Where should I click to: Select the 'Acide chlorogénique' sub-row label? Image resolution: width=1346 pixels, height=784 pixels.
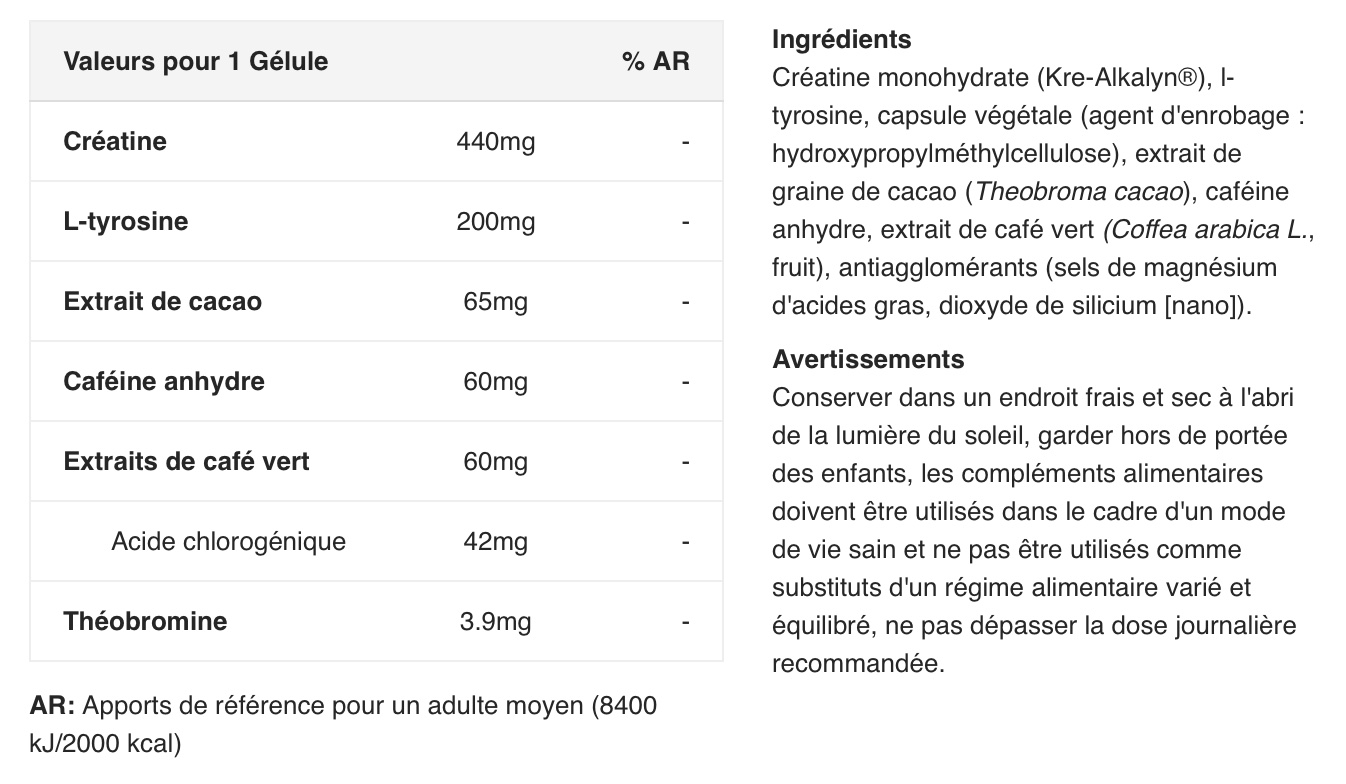(x=228, y=541)
